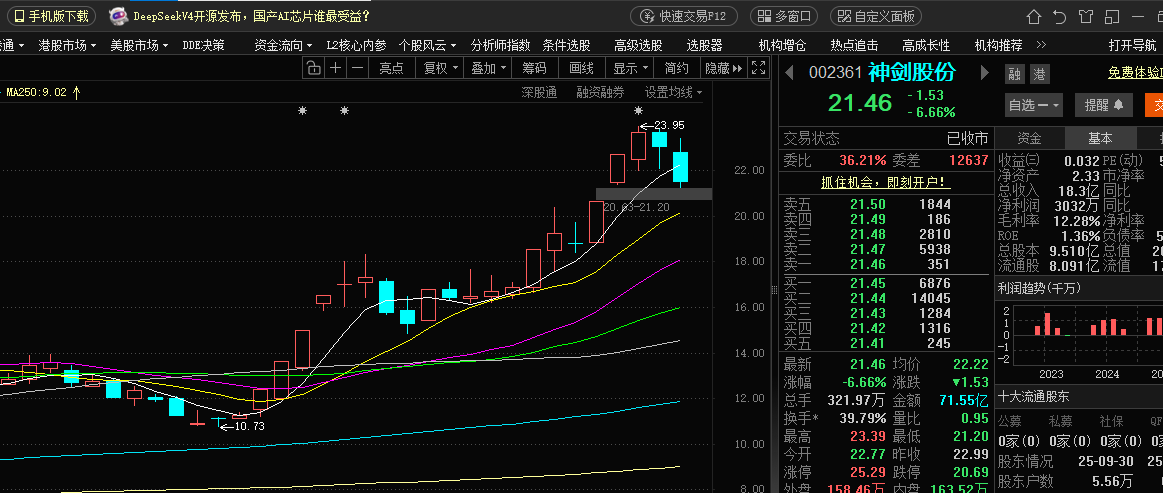1163x493 pixels.
Task: Zoom out chart with minus icon
Action: [x=358, y=68]
